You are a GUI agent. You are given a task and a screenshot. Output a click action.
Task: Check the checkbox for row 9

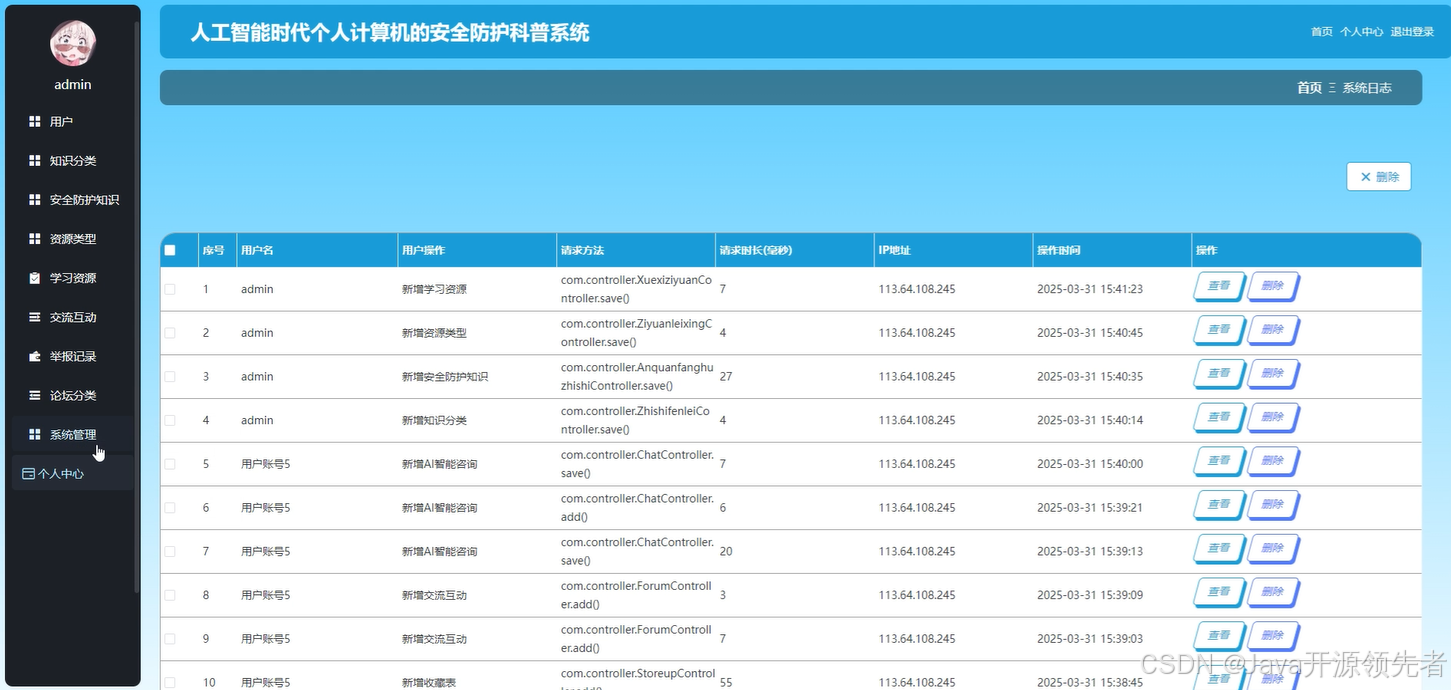170,639
